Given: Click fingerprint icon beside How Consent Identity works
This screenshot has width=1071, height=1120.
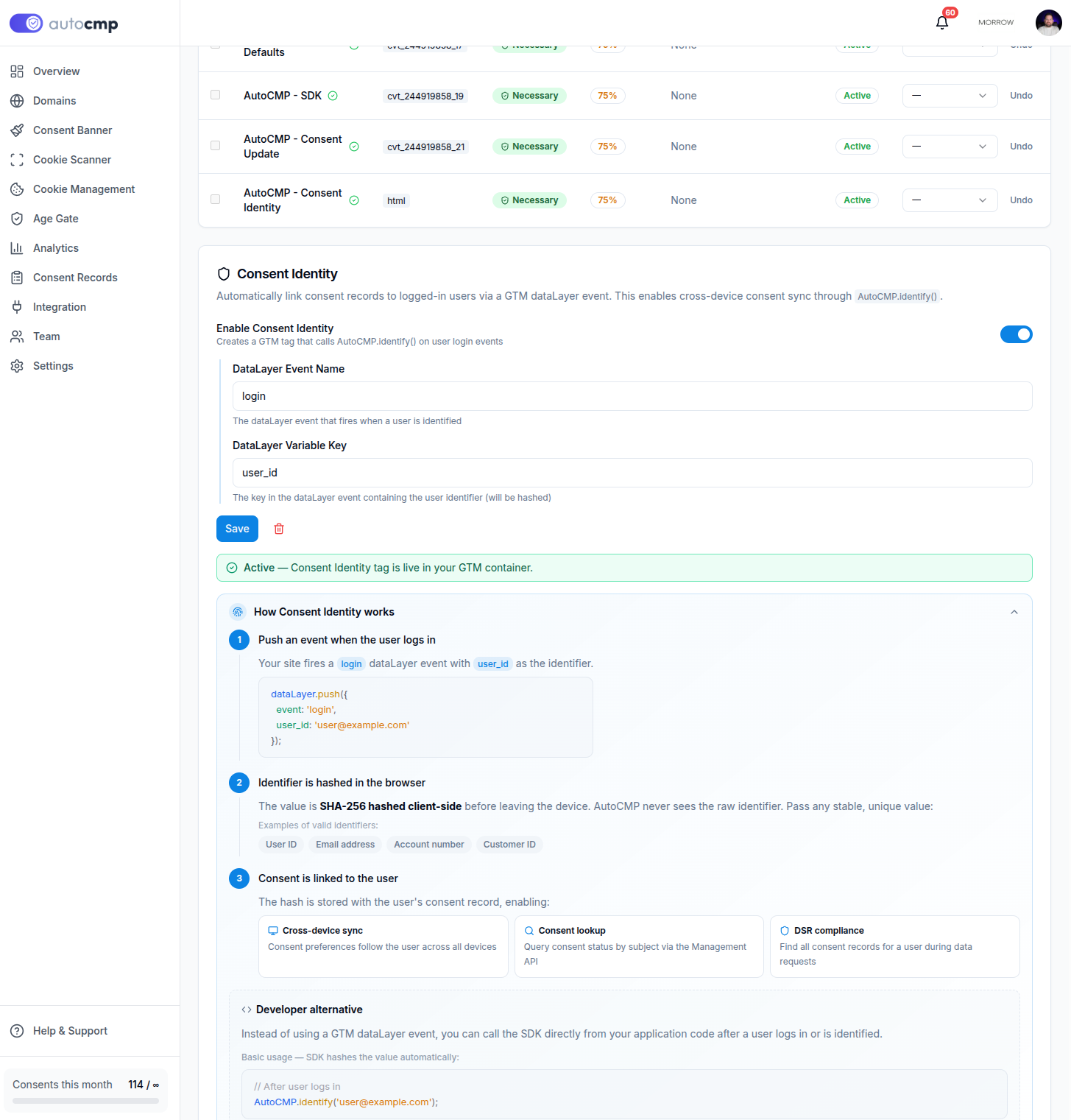Looking at the screenshot, I should [x=238, y=612].
